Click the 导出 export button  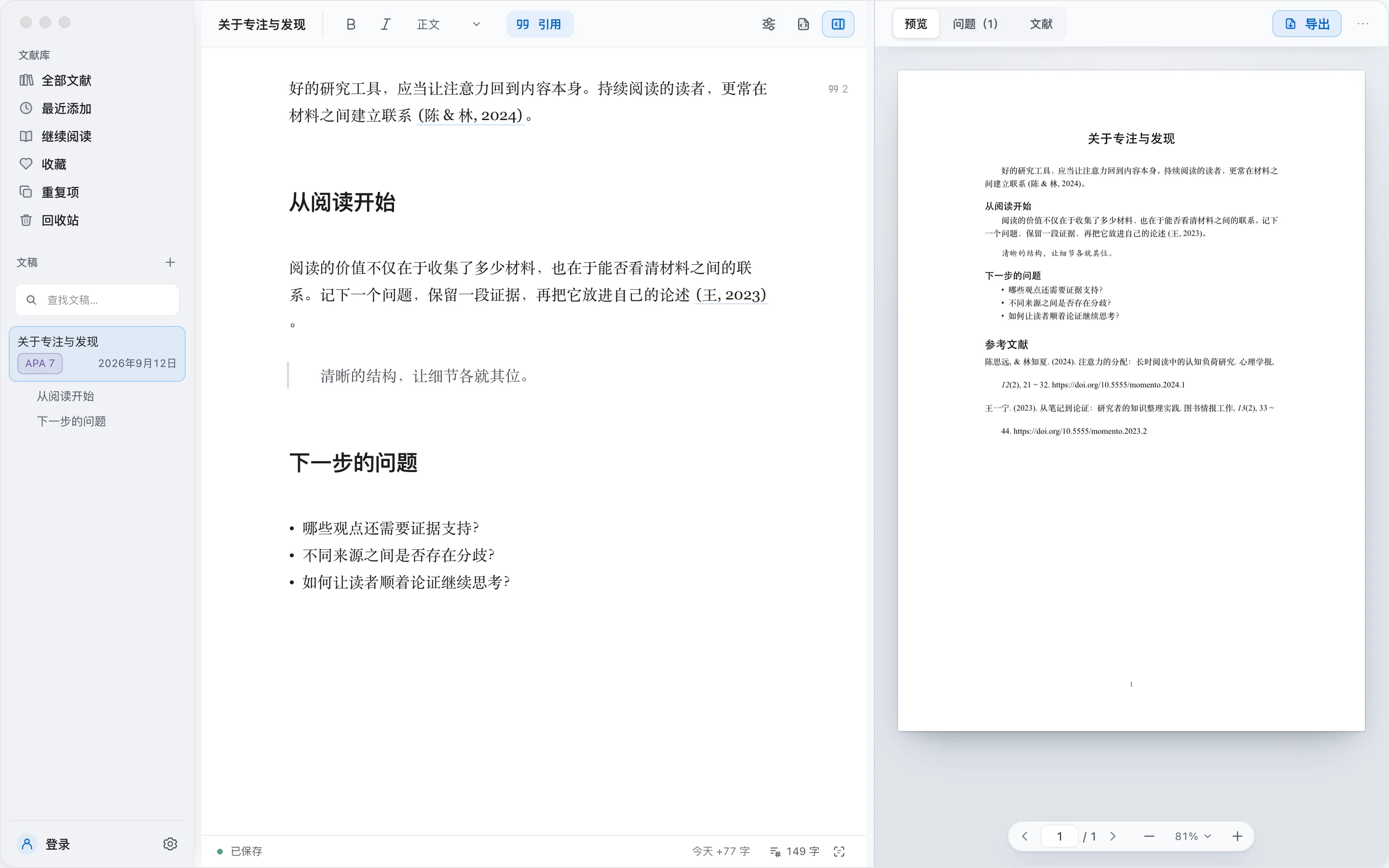[1307, 24]
